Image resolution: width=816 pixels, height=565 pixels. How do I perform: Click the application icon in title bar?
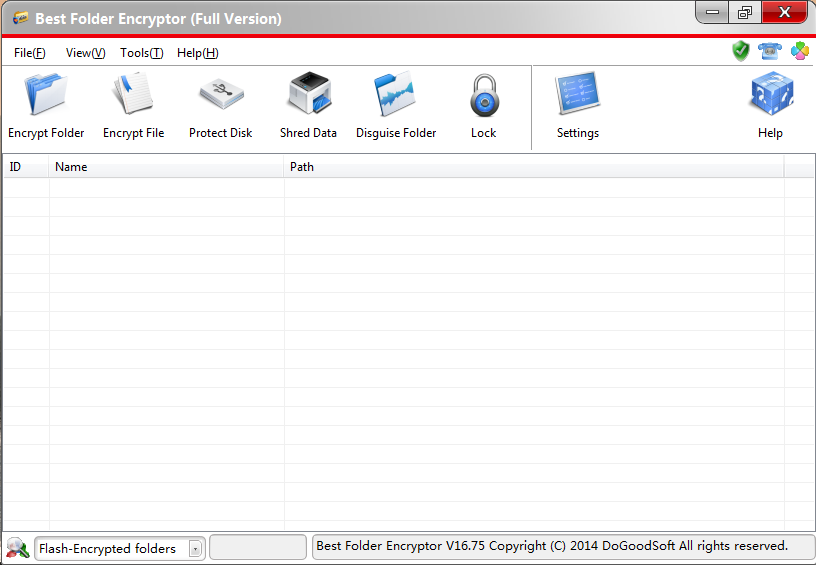pos(21,18)
